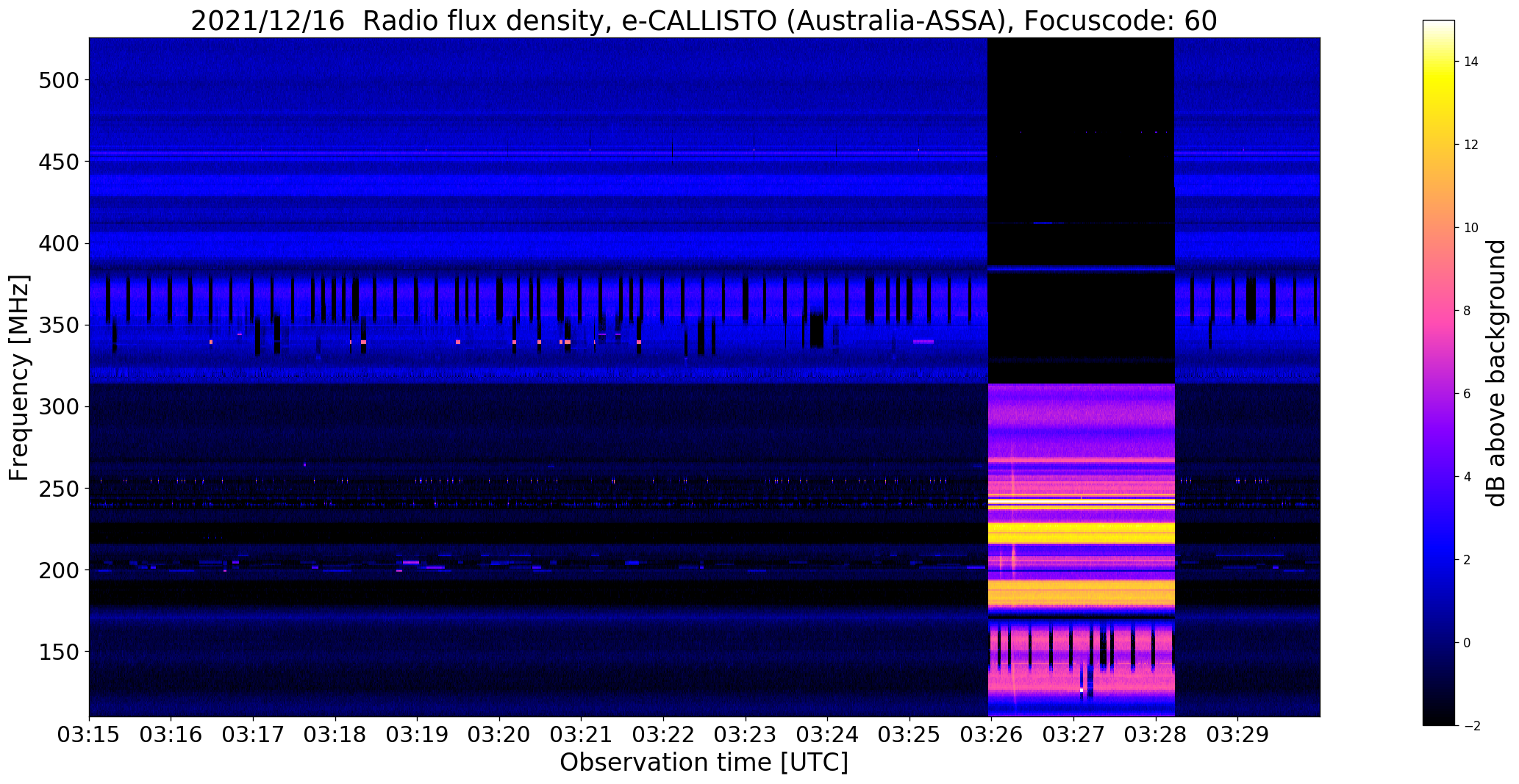Viewport: 1519px width, 784px height.
Task: Click the 14 colorbar tick label
Action: (1471, 62)
